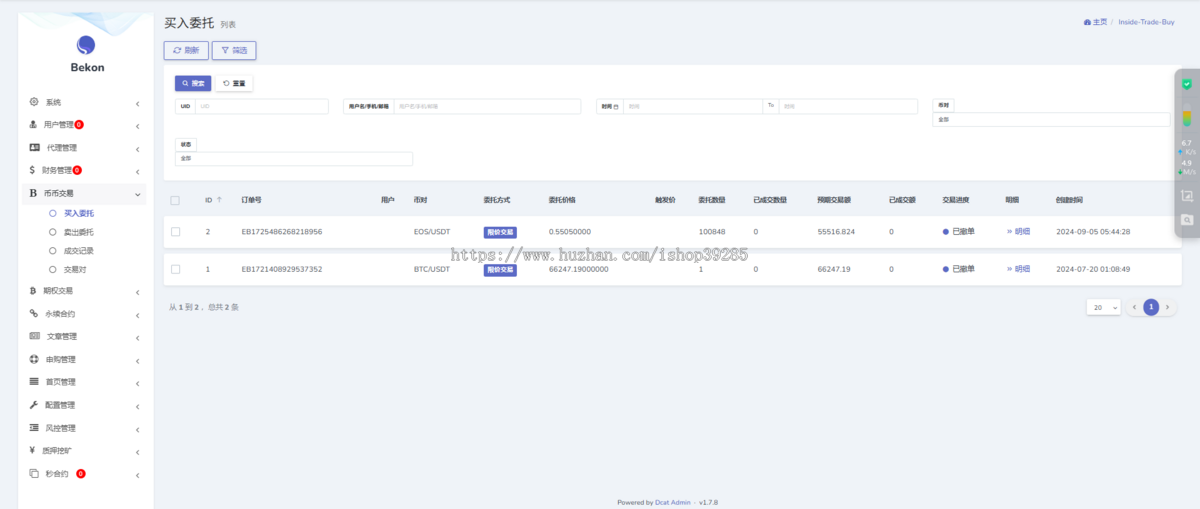Click the 筛选 filter button

[234, 50]
